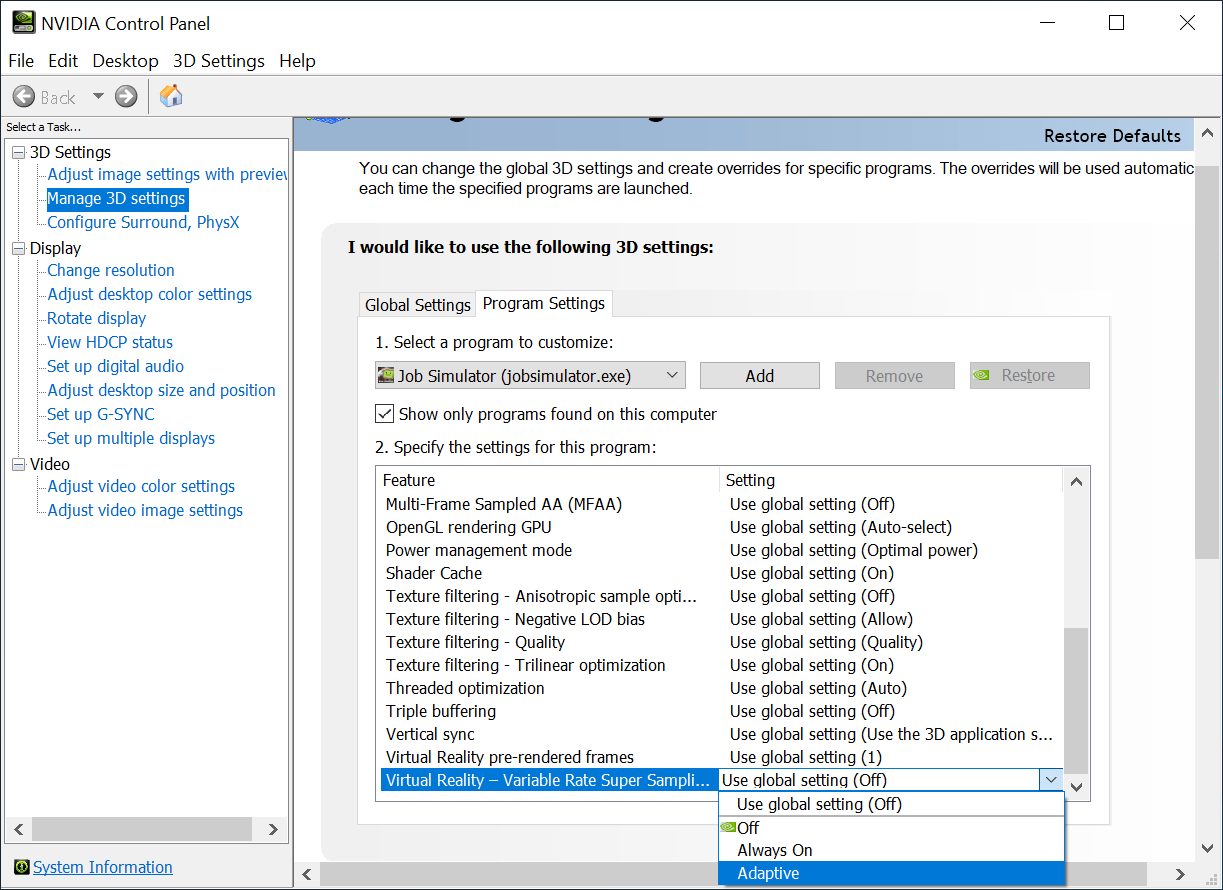The height and width of the screenshot is (890, 1223).
Task: Select OpenGL rendering GPU row
Action: coord(720,527)
